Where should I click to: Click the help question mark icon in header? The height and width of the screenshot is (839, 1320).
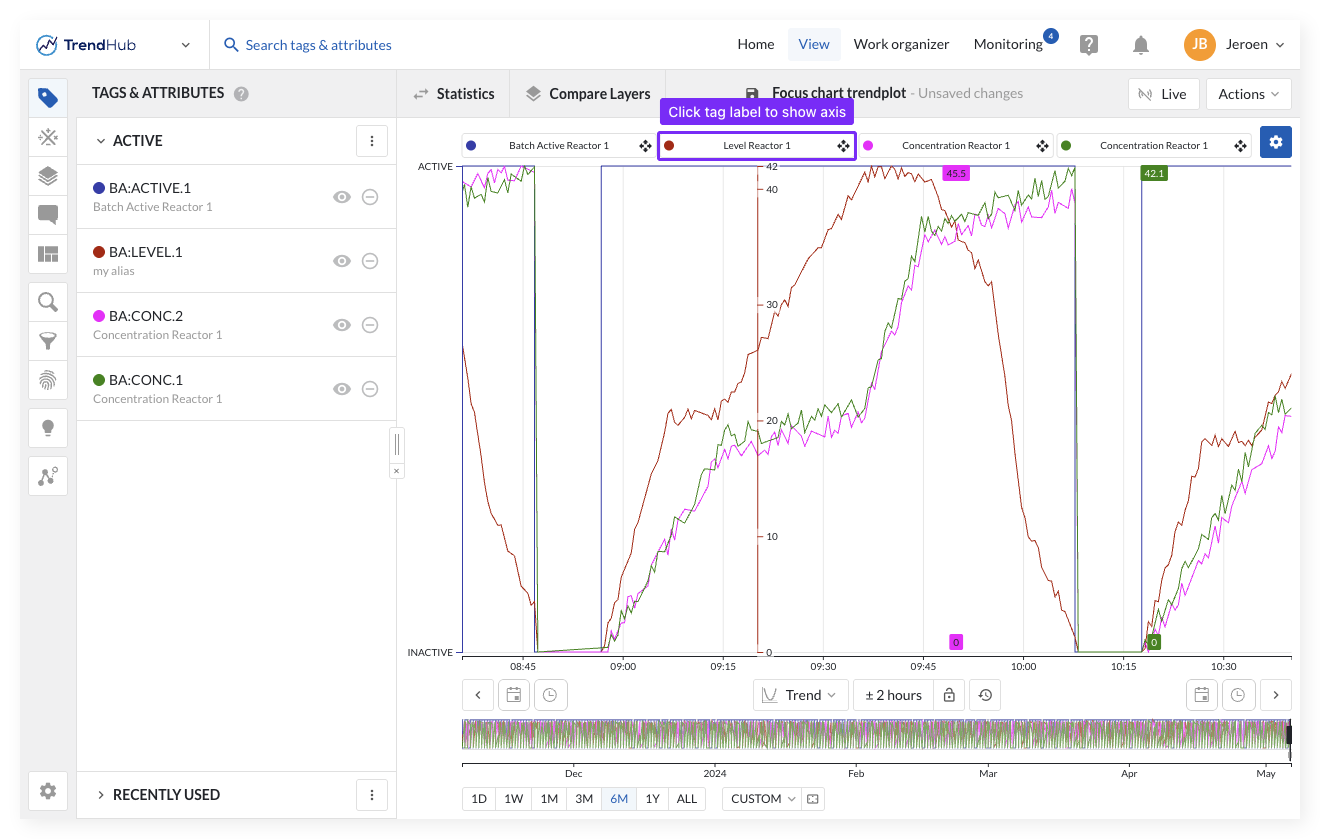(1089, 45)
